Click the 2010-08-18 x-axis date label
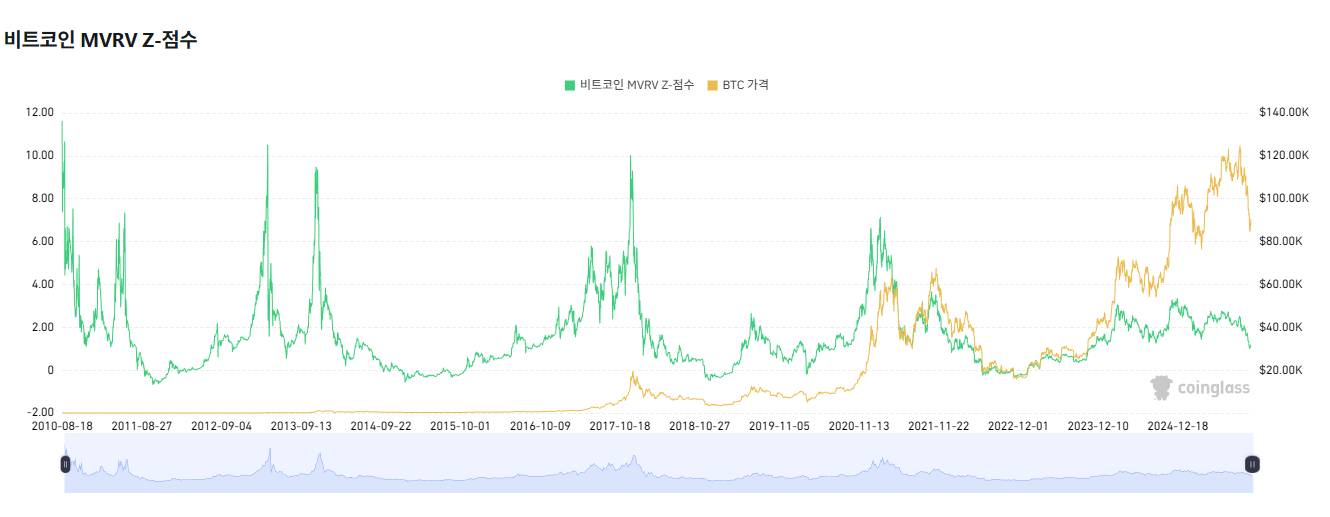Screen dimensions: 1330x517 tap(62, 425)
